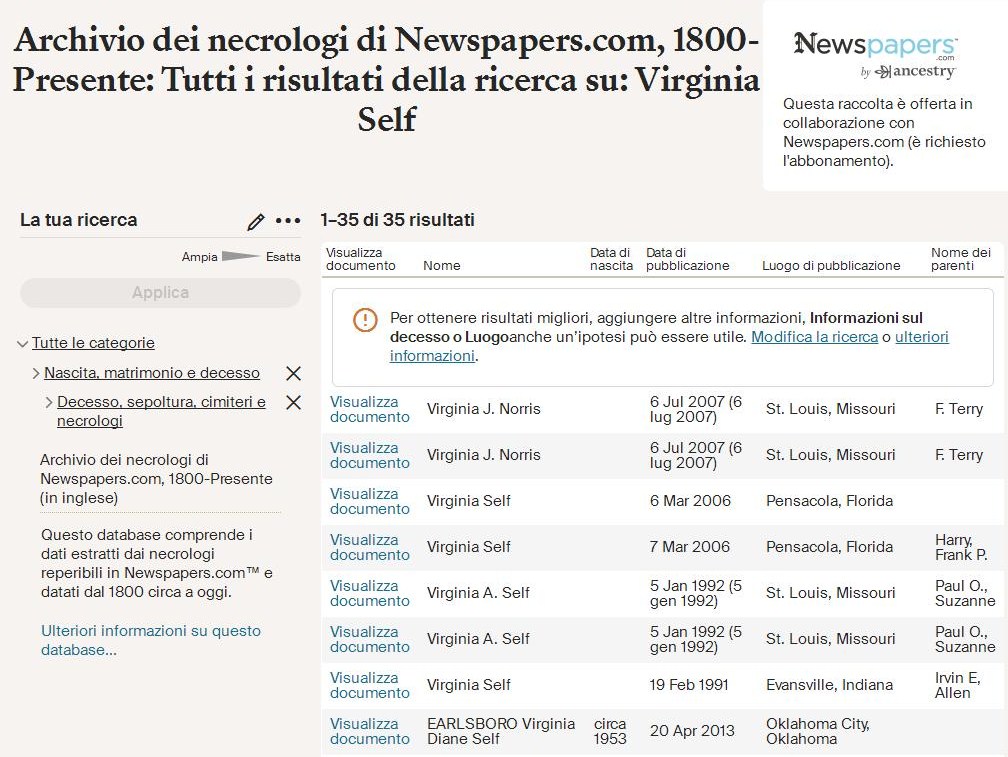This screenshot has width=1008, height=757.
Task: View document for Virginia Self Evansville, Indiana
Action: (370, 685)
